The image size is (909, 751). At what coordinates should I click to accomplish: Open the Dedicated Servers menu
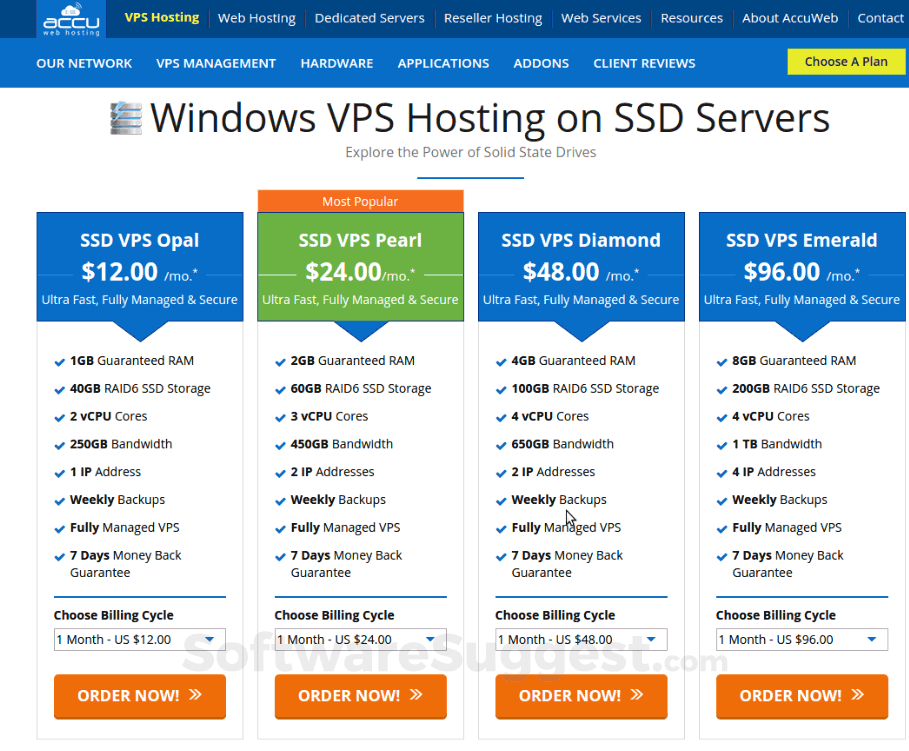369,18
